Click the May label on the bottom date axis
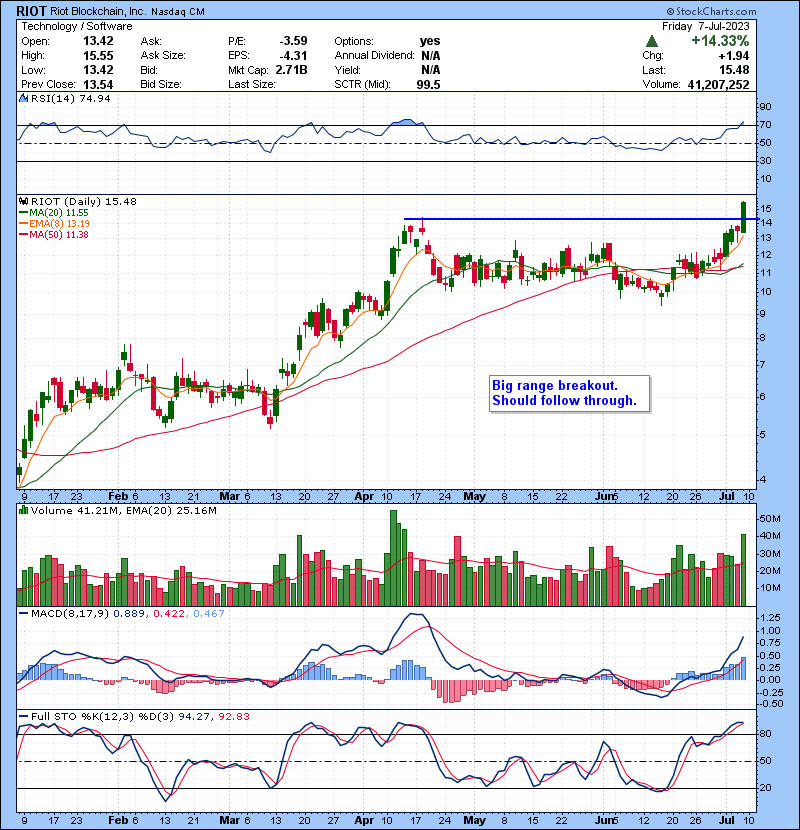 [474, 820]
